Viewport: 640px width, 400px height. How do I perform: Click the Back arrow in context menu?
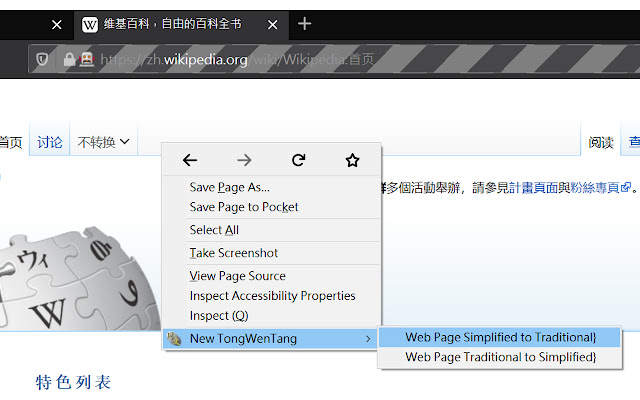coord(190,160)
